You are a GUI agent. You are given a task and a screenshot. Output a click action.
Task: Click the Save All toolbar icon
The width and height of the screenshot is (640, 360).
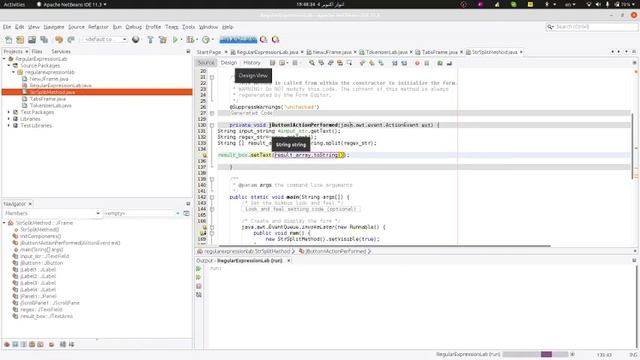pyautogui.click(x=44, y=40)
